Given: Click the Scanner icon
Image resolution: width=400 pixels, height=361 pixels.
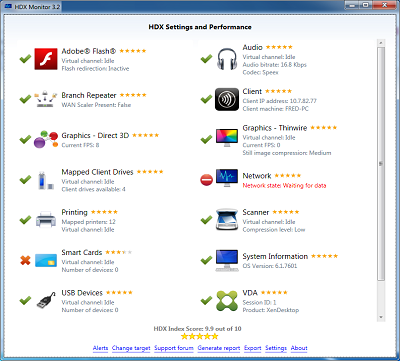Looking at the screenshot, I should coord(227,219).
